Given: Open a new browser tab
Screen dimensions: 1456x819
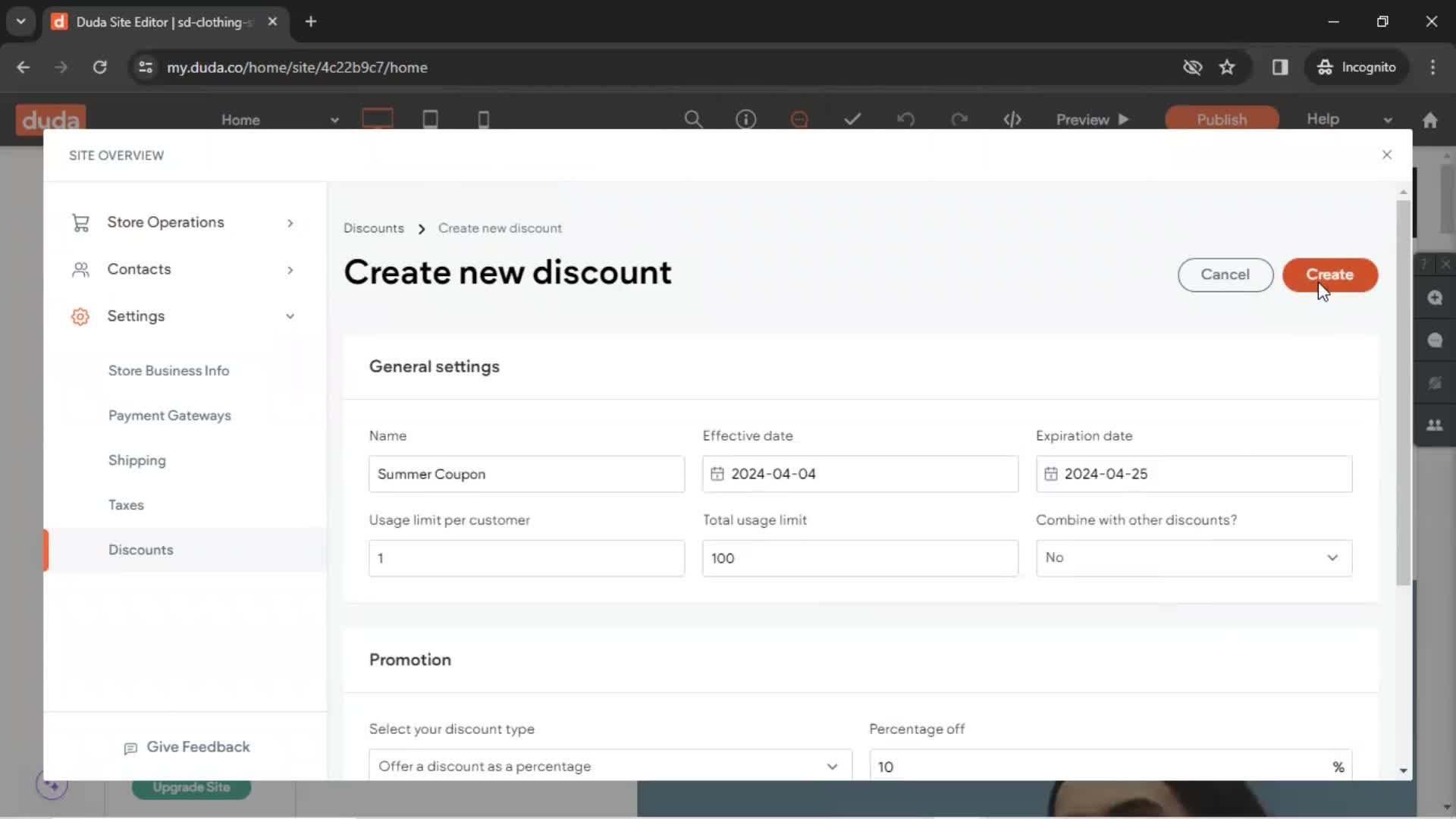Looking at the screenshot, I should (x=310, y=21).
